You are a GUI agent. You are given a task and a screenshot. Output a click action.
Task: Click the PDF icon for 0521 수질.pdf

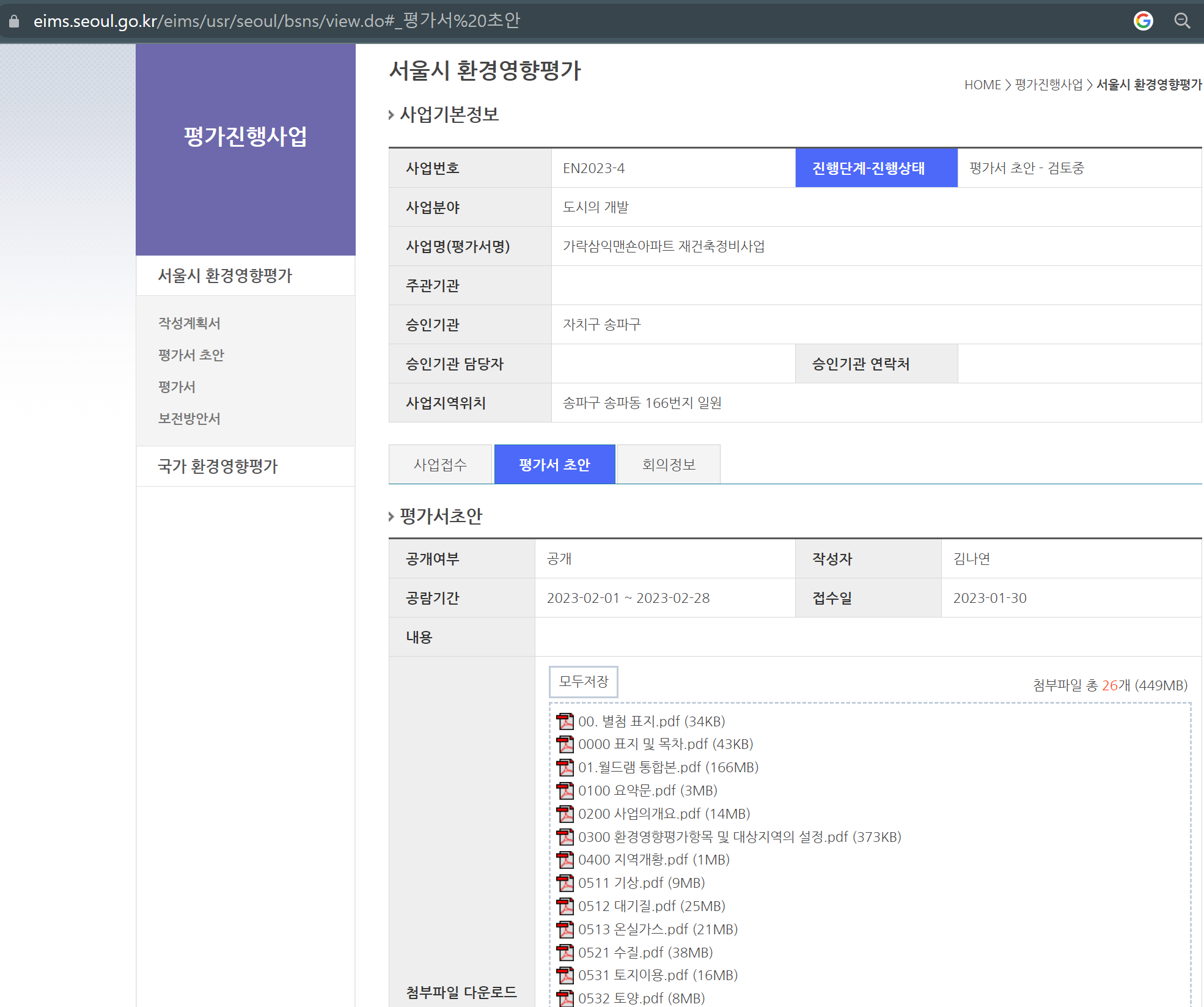tap(565, 953)
